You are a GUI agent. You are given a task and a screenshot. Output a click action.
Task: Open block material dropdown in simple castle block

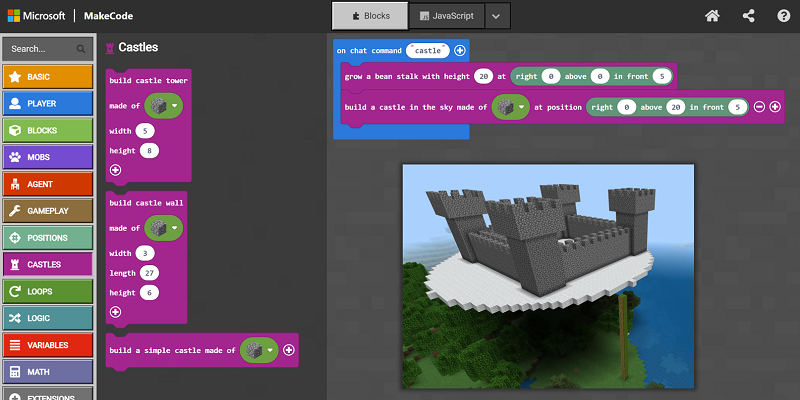pyautogui.click(x=259, y=350)
